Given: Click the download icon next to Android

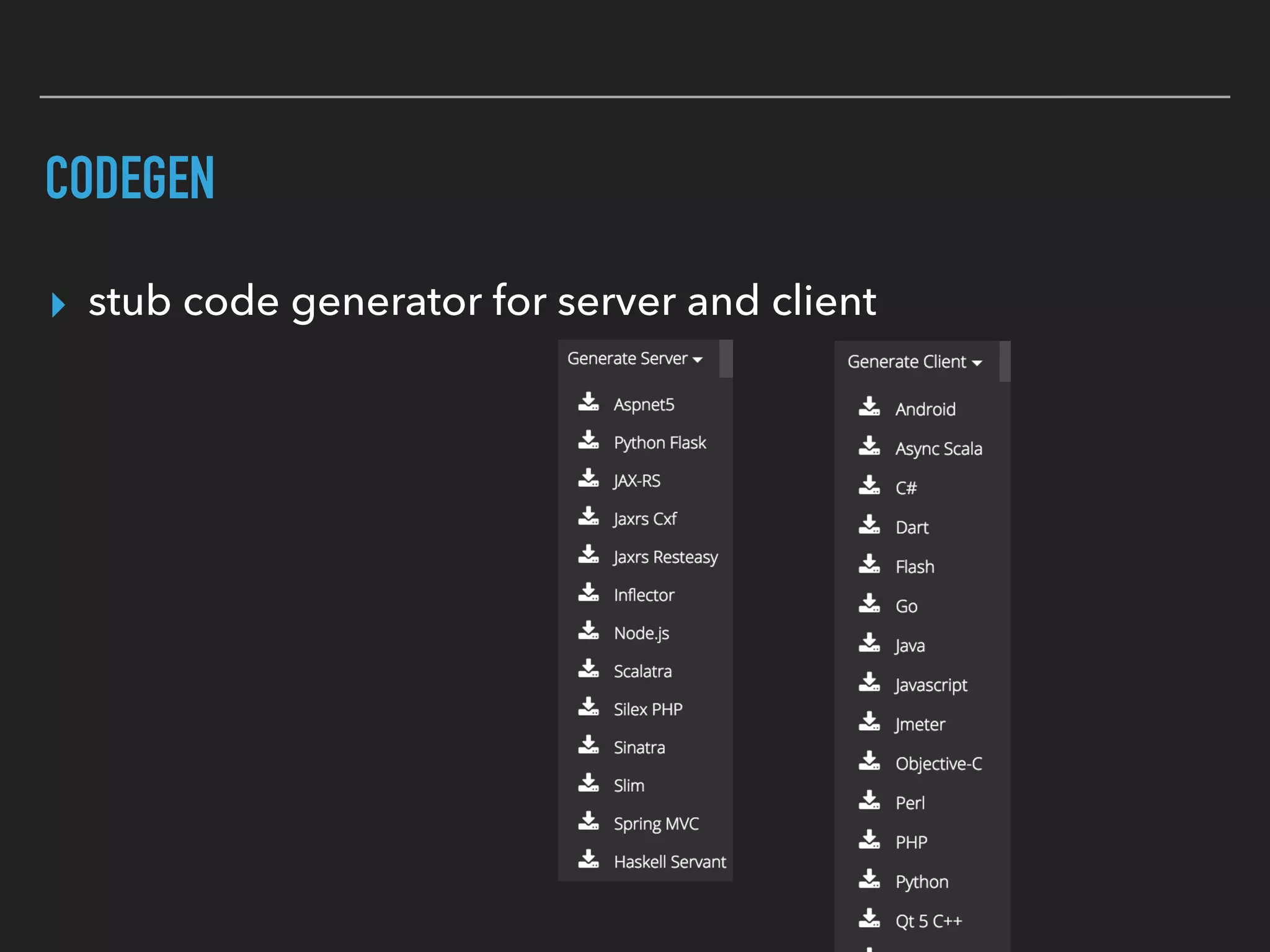Looking at the screenshot, I should [869, 407].
